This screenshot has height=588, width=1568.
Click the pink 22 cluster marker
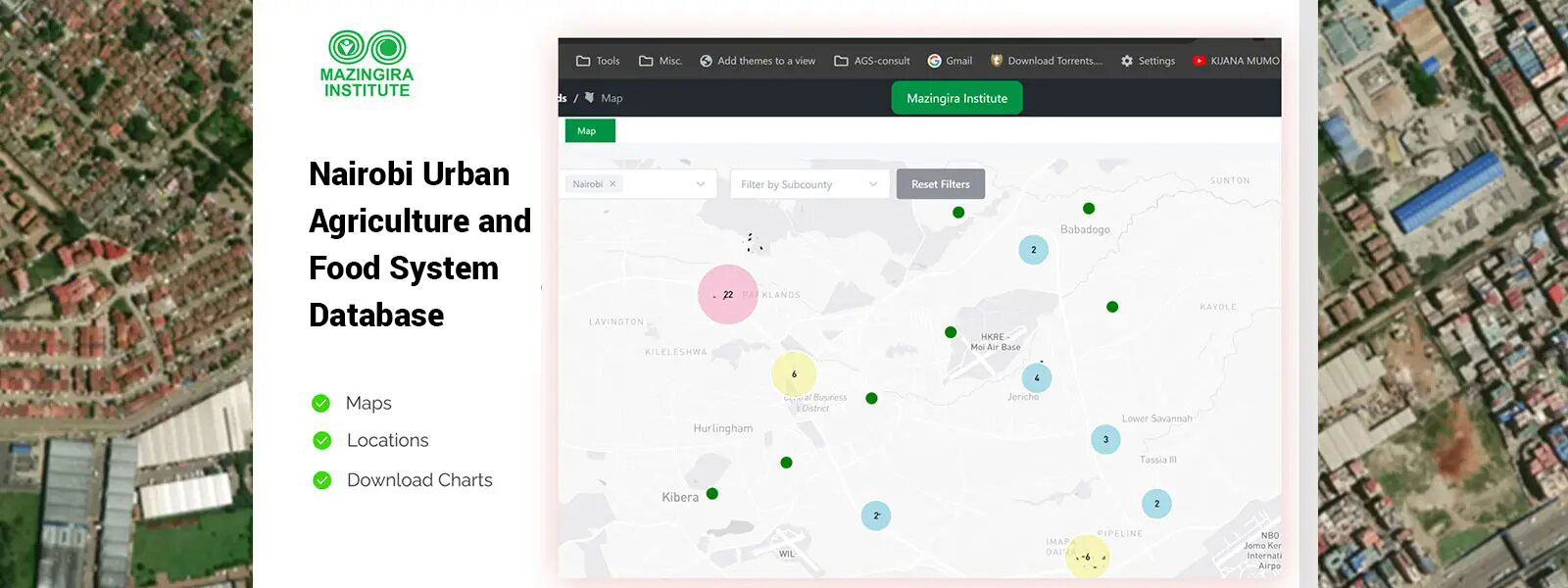(x=727, y=294)
